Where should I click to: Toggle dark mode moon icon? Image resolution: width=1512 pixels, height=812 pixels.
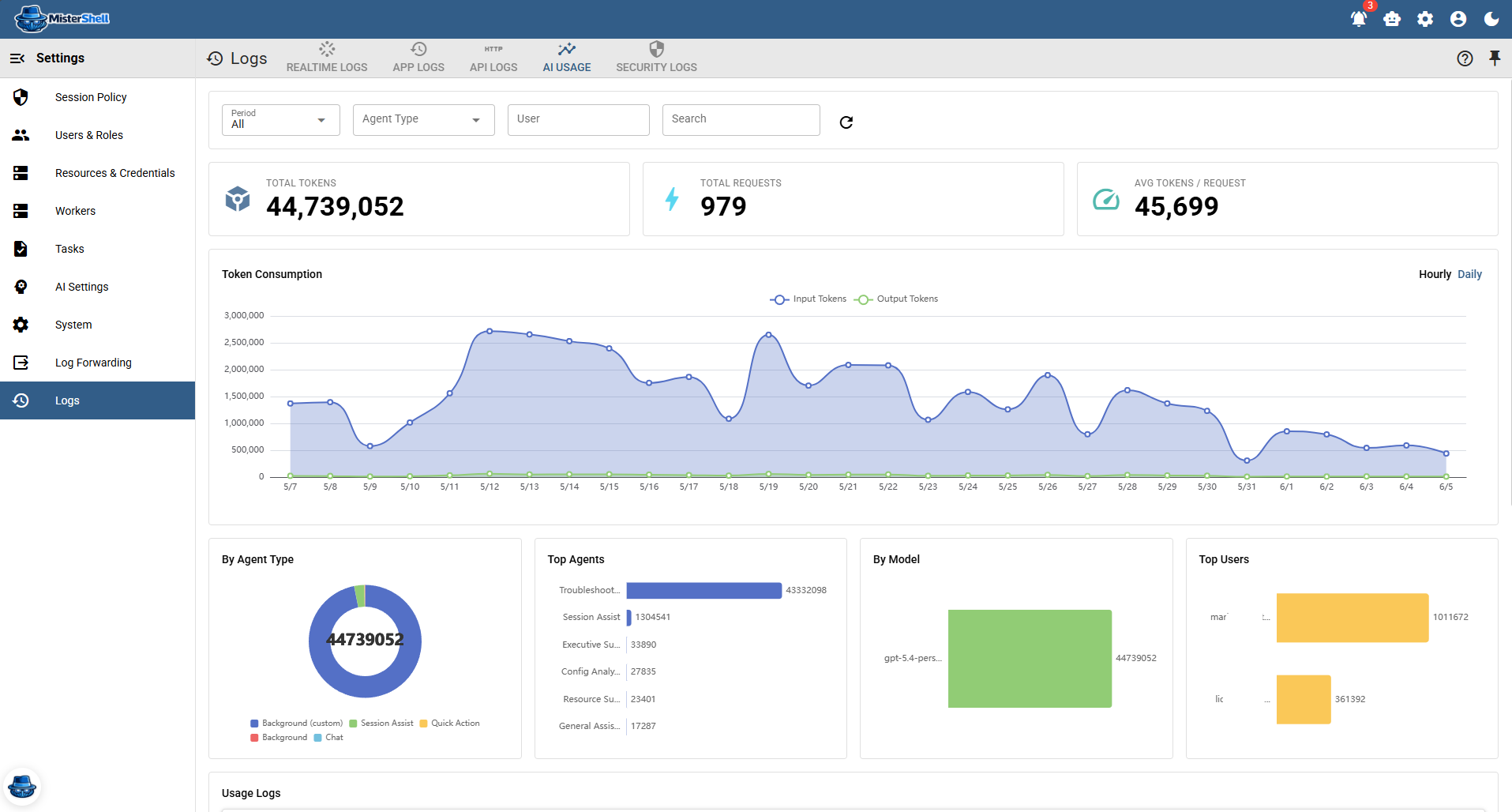[x=1491, y=19]
